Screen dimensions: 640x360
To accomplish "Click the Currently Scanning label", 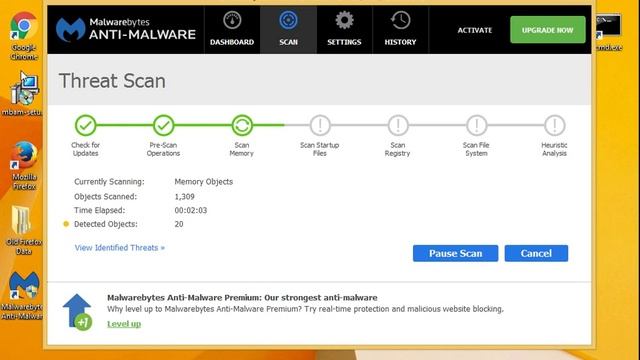I will coord(109,182).
